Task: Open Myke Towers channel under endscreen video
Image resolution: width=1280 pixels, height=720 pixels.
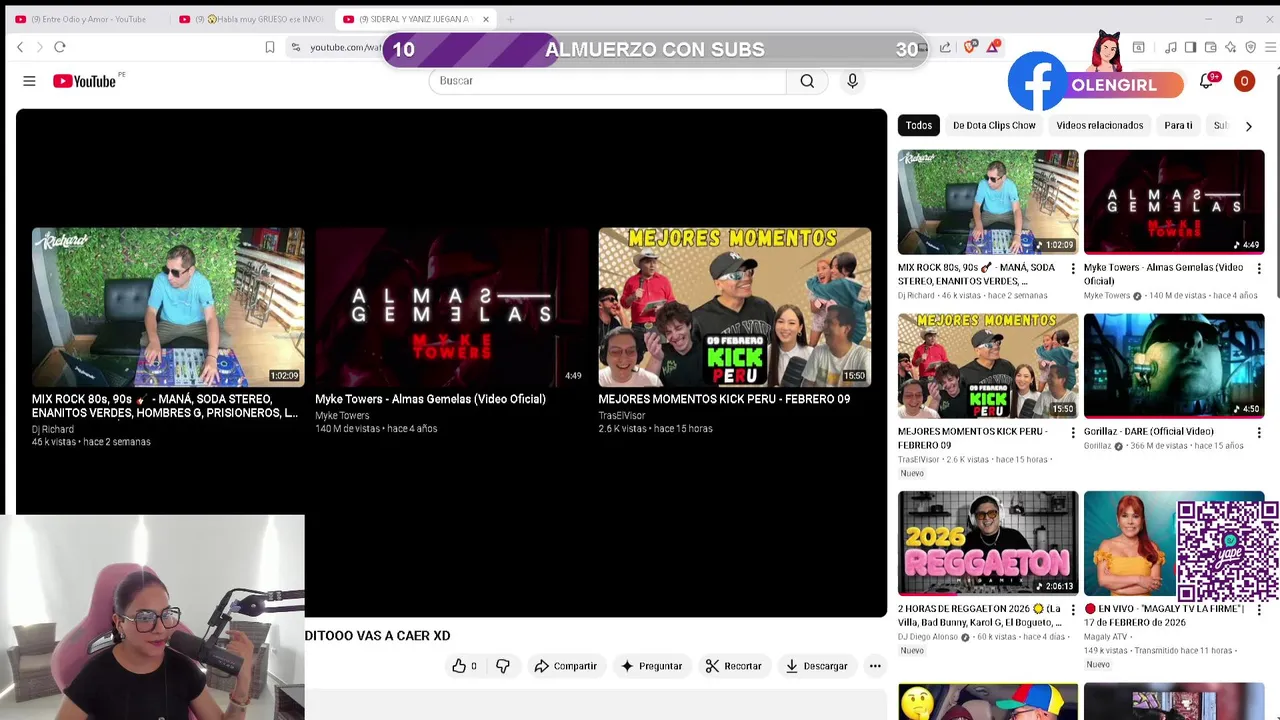Action: 342,416
